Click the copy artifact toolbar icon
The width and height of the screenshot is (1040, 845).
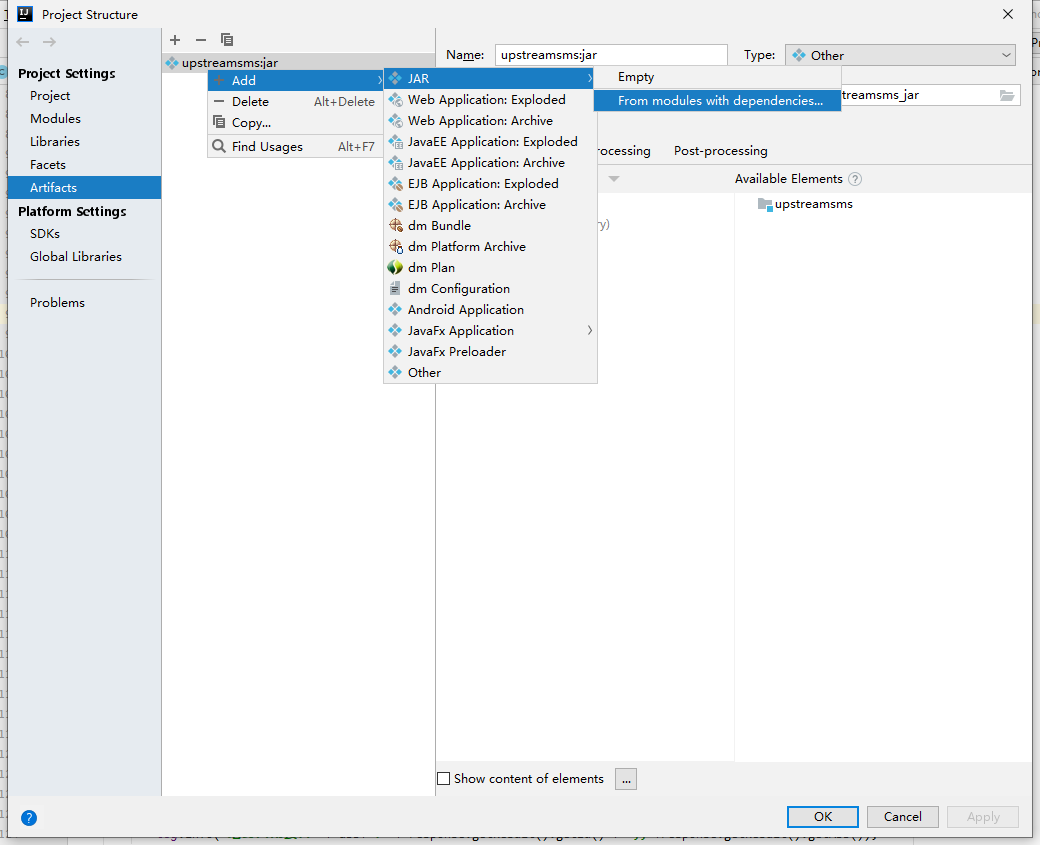(227, 40)
